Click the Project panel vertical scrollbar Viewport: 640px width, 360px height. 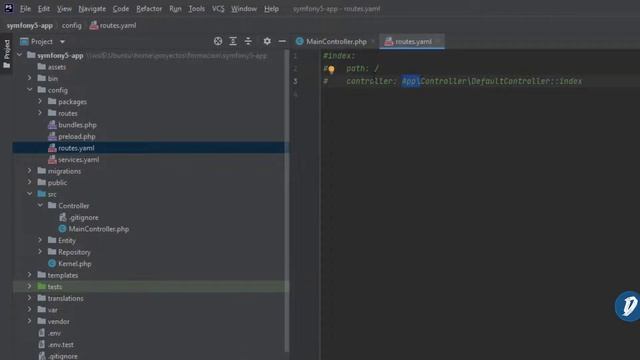[x=287, y=200]
